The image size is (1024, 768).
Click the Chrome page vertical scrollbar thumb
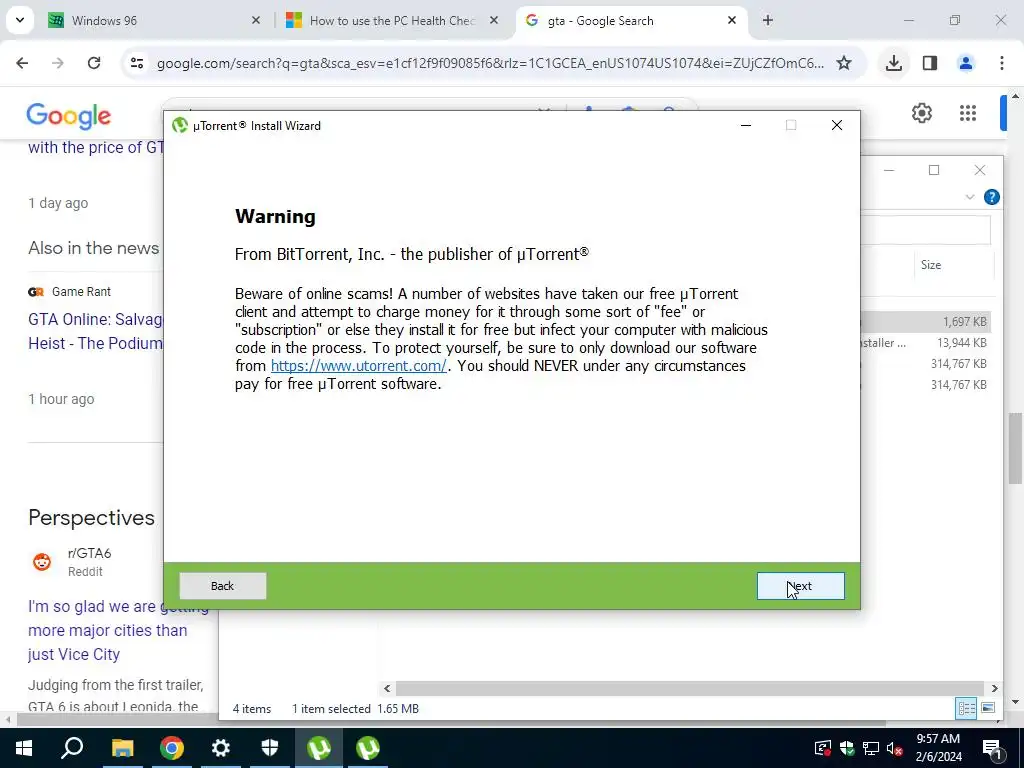(1015, 448)
